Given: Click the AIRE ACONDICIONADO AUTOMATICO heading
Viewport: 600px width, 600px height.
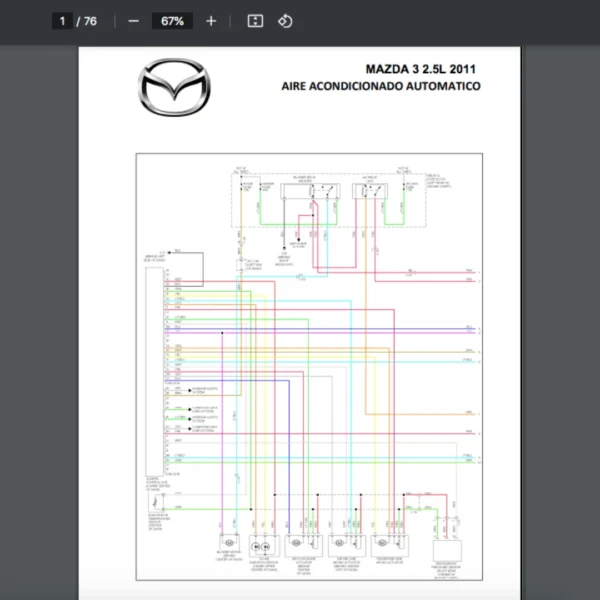Looking at the screenshot, I should (x=380, y=86).
